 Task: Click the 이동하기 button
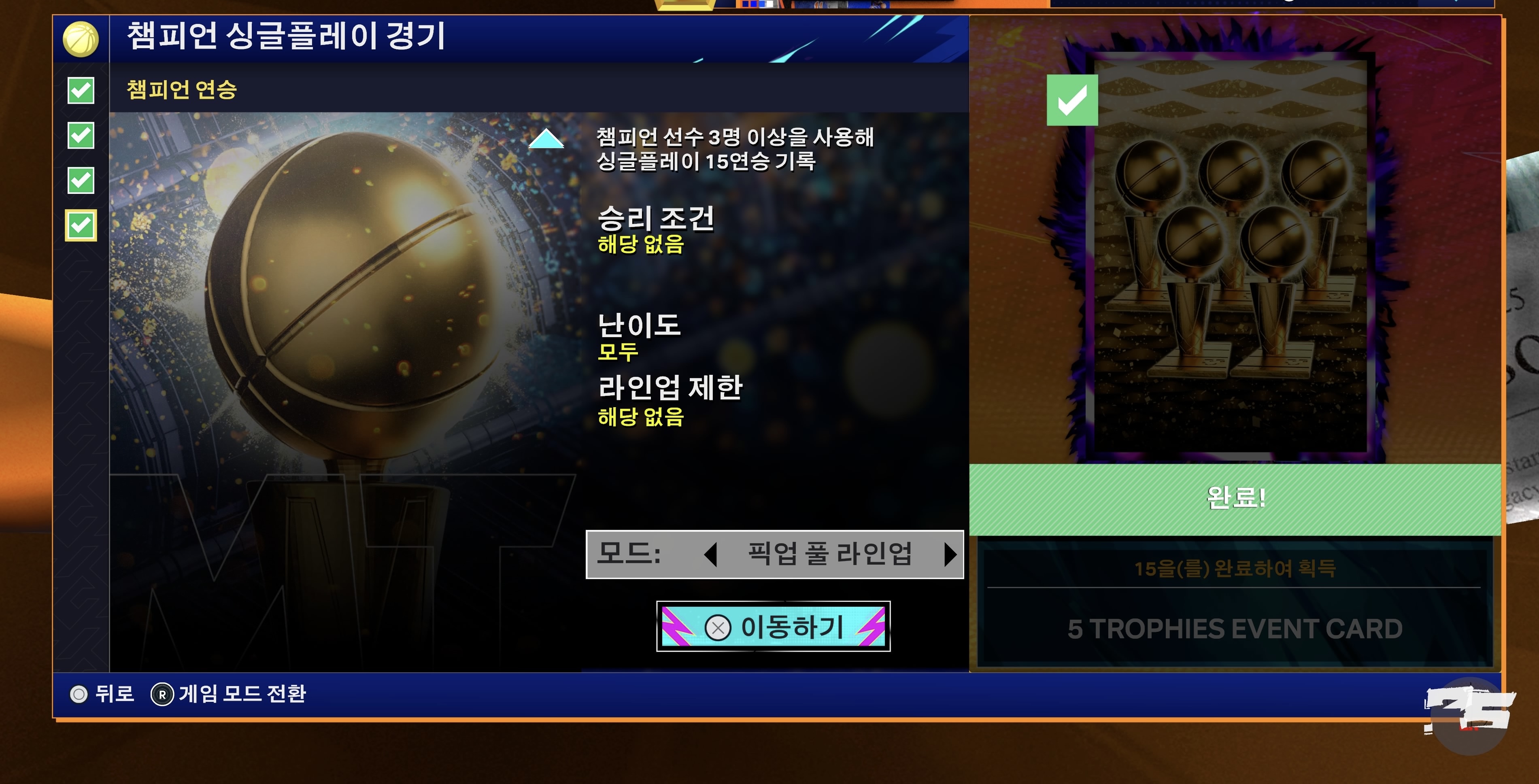click(773, 626)
